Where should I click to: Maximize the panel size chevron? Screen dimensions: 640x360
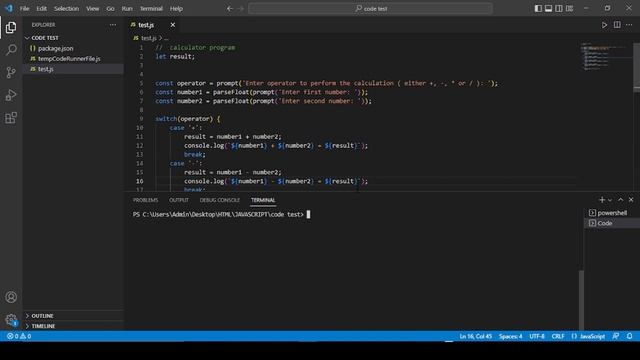[620, 200]
